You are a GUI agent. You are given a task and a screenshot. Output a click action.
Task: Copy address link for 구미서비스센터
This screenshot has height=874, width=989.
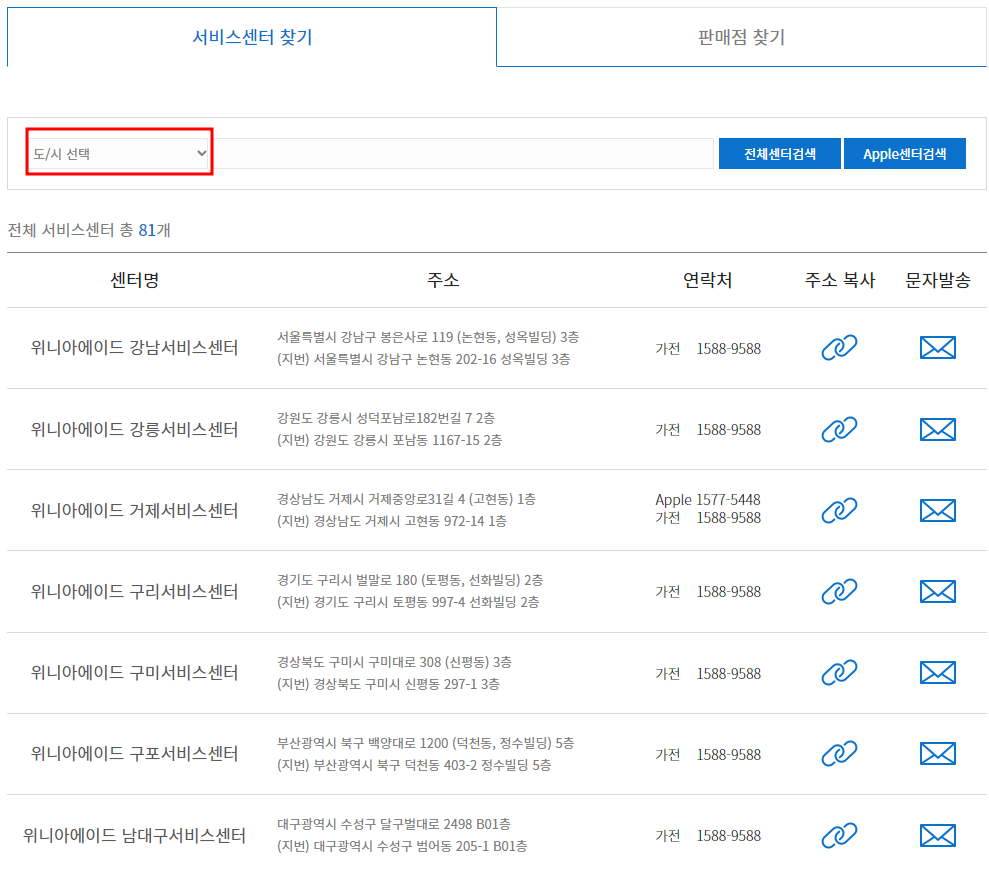point(839,673)
